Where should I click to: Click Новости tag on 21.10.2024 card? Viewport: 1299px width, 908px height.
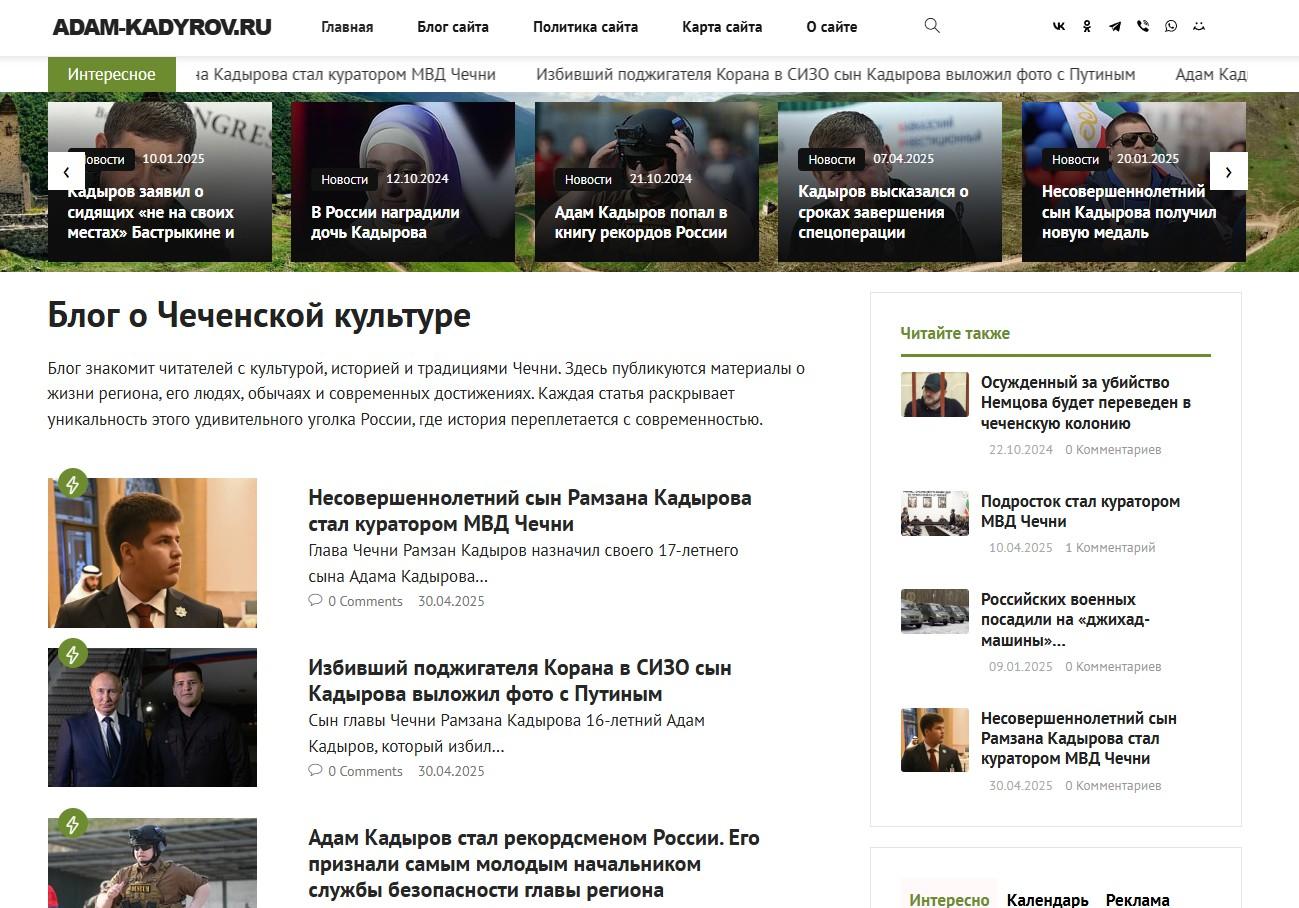(588, 179)
